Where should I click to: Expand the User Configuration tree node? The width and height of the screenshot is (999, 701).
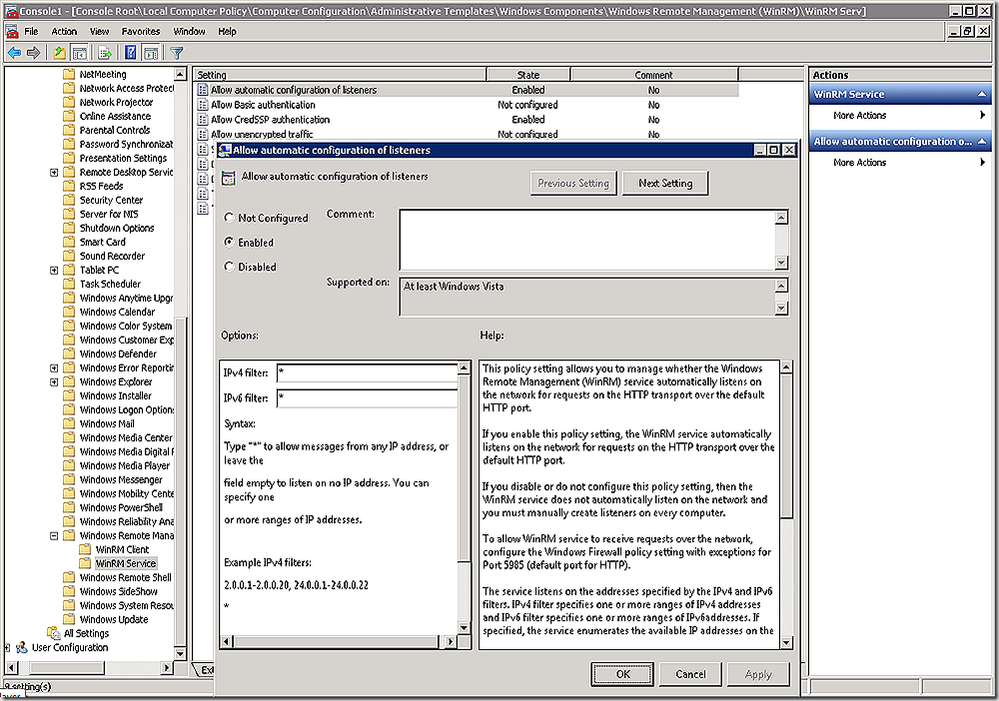[x=7, y=648]
